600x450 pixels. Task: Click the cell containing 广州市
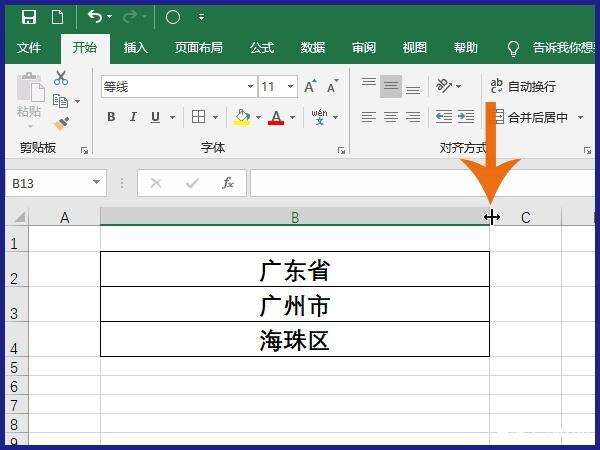pos(295,305)
